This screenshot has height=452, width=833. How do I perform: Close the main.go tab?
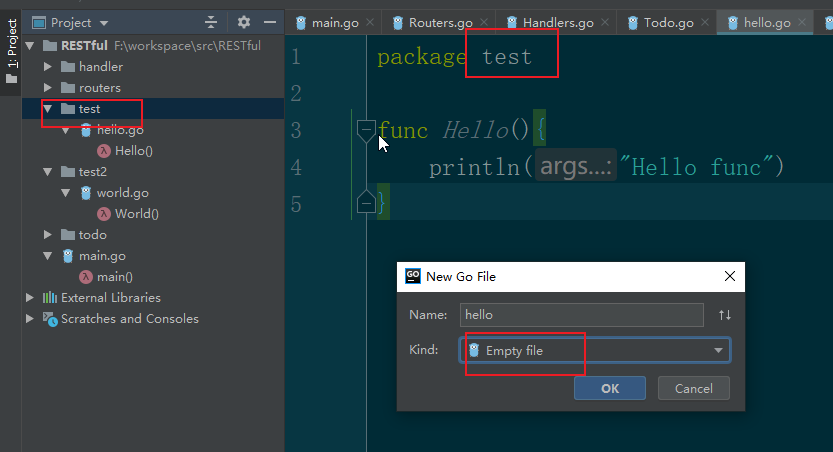(x=370, y=22)
